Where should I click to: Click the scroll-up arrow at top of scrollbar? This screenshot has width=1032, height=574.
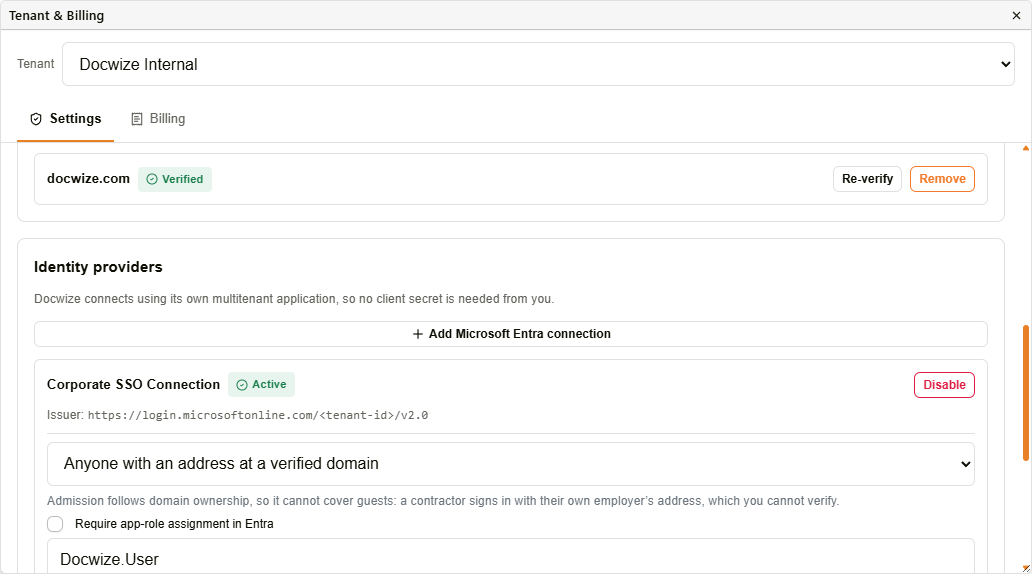pos(1025,148)
